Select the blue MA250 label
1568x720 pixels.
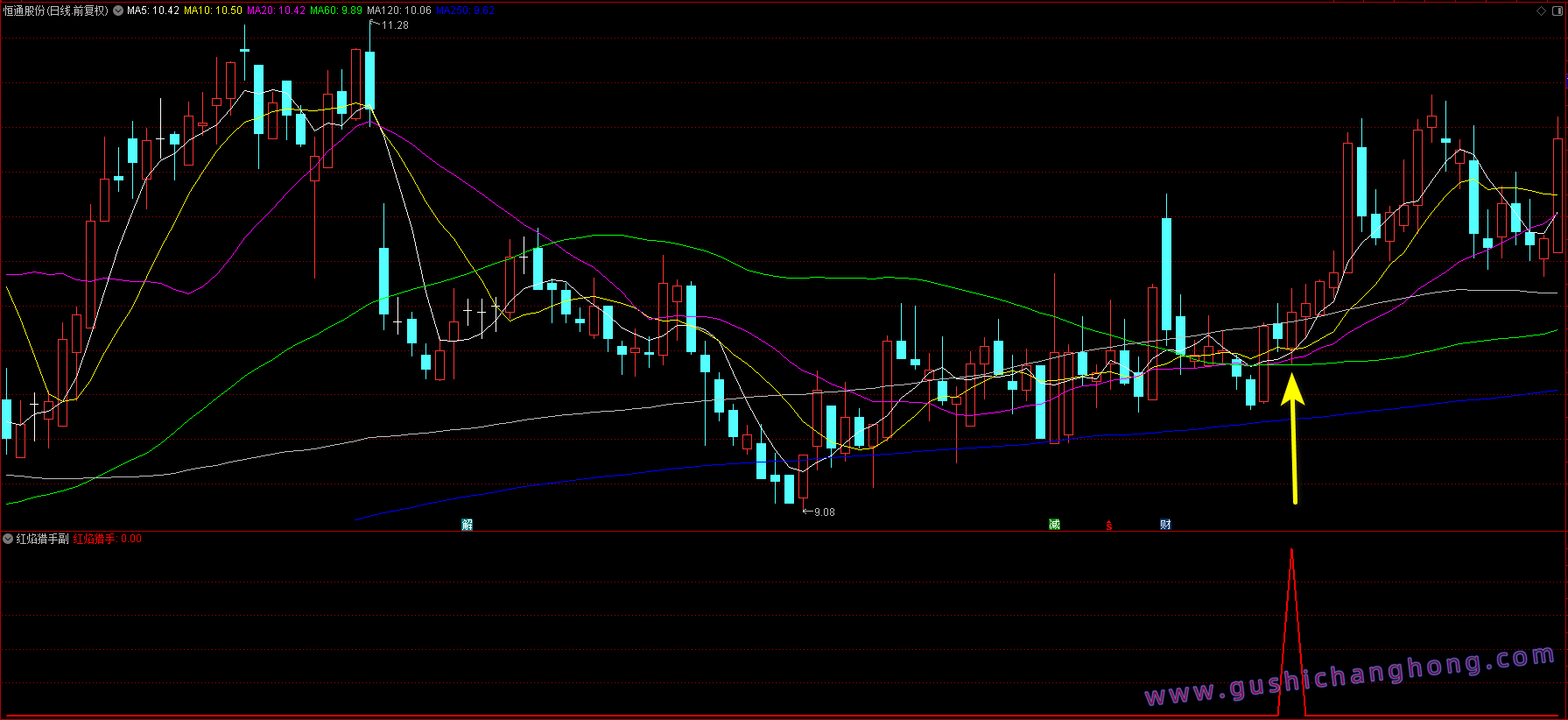tap(465, 11)
